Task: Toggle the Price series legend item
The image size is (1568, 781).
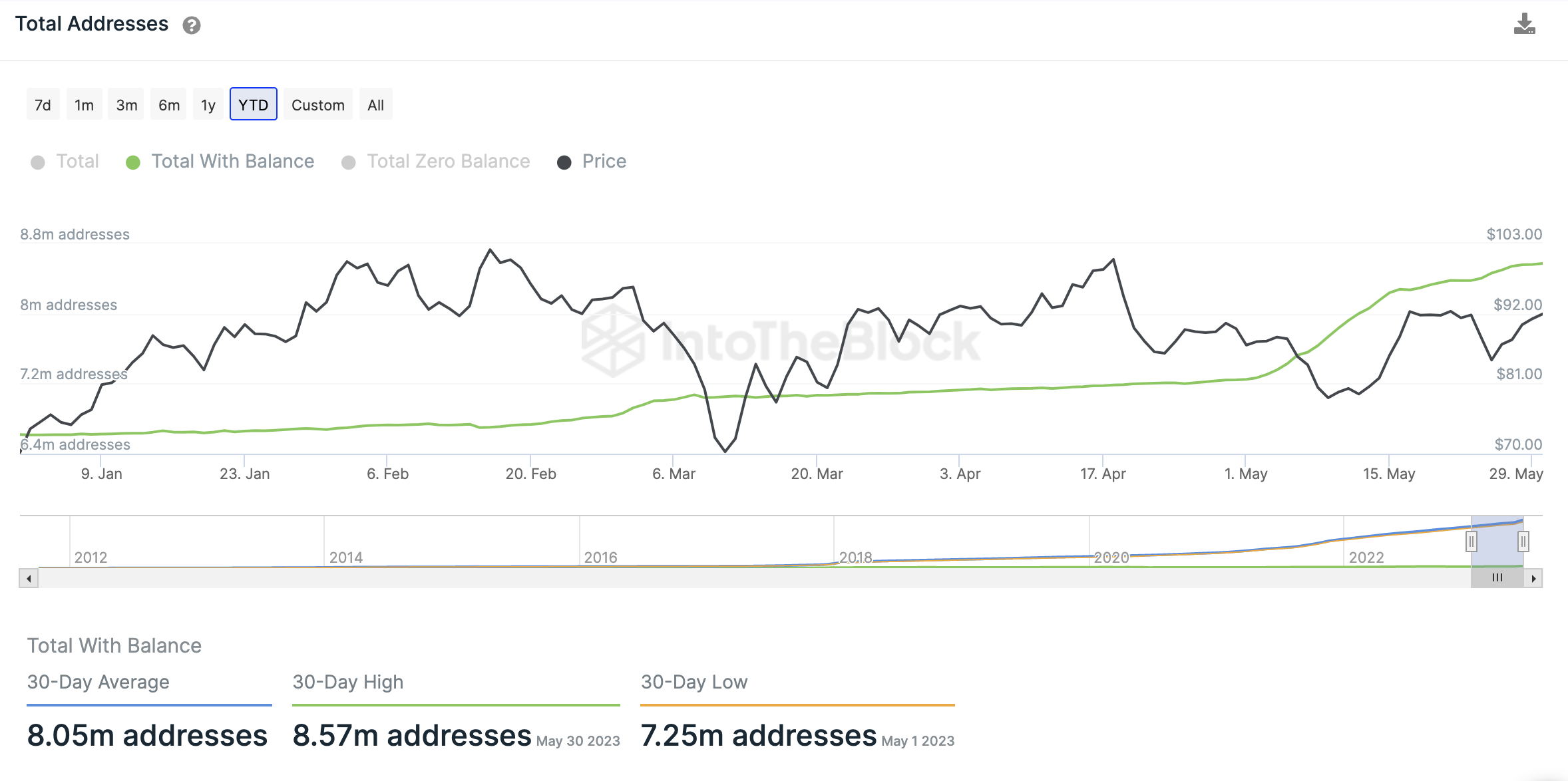Action: point(592,162)
